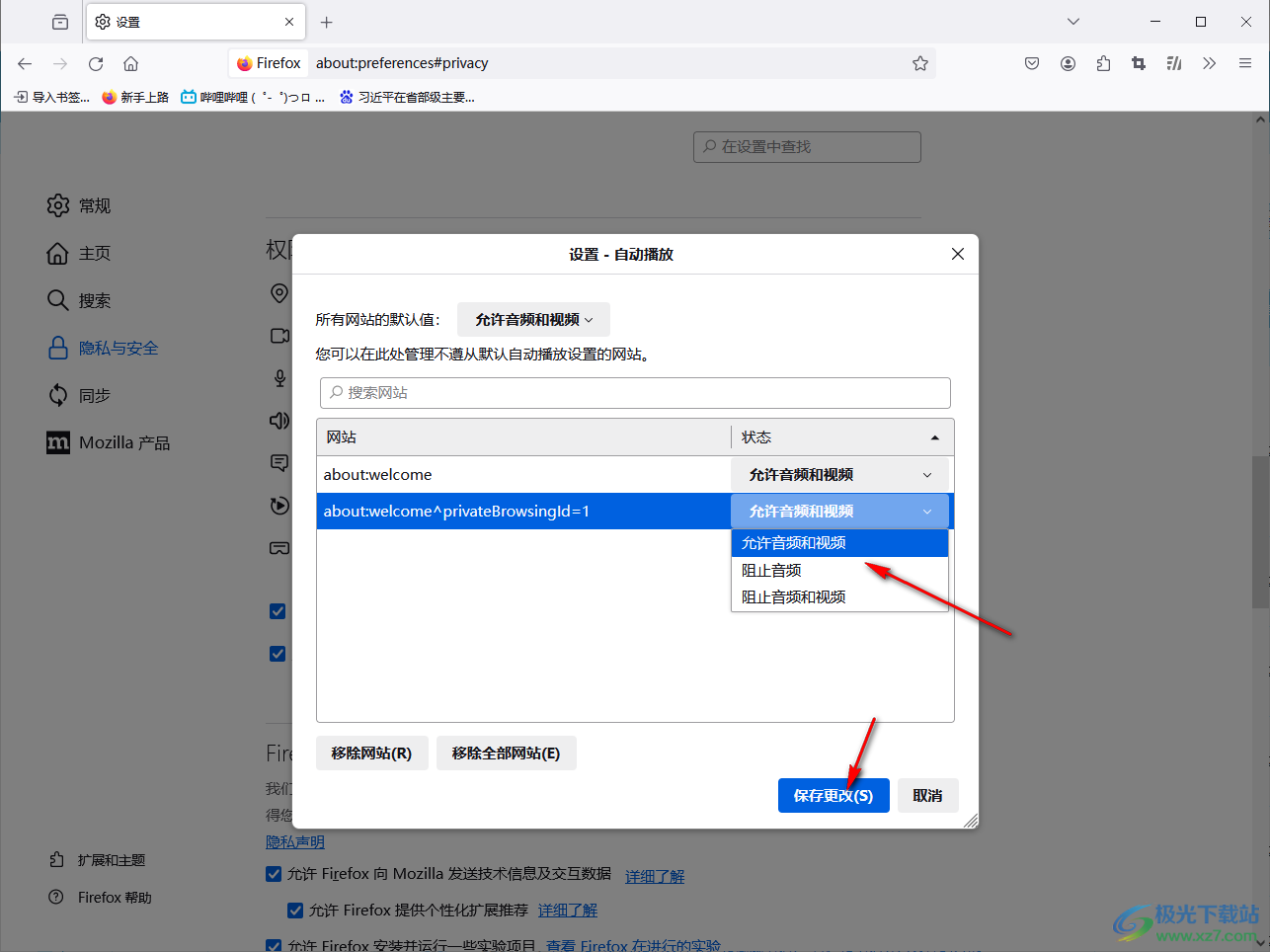Open the Firefox account icon

[1068, 63]
